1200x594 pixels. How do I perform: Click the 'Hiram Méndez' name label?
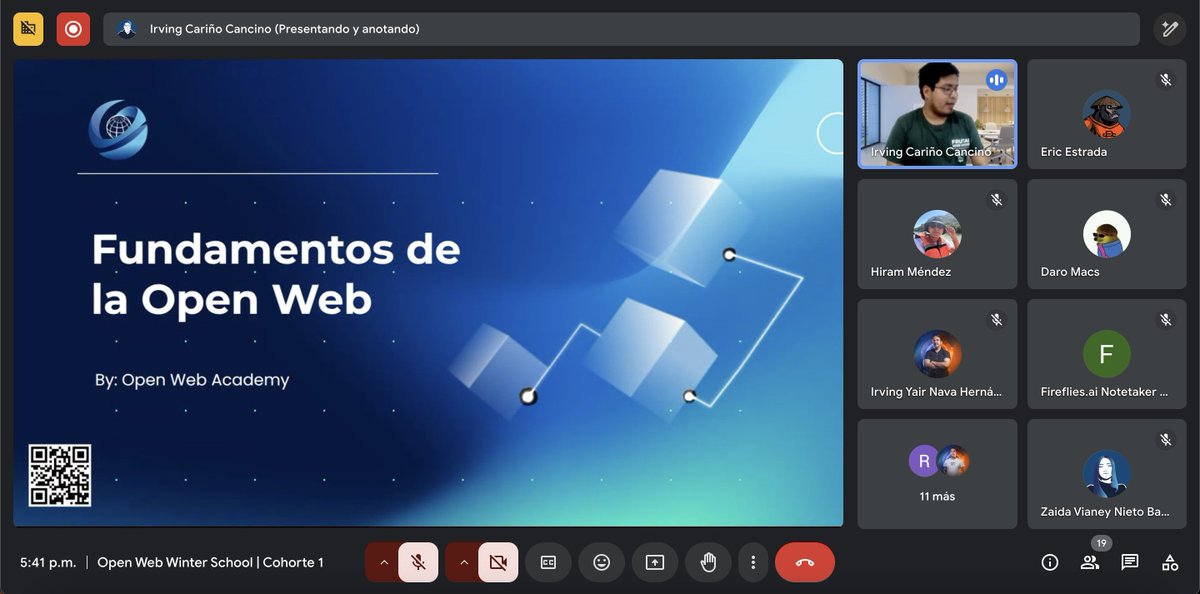(x=911, y=272)
